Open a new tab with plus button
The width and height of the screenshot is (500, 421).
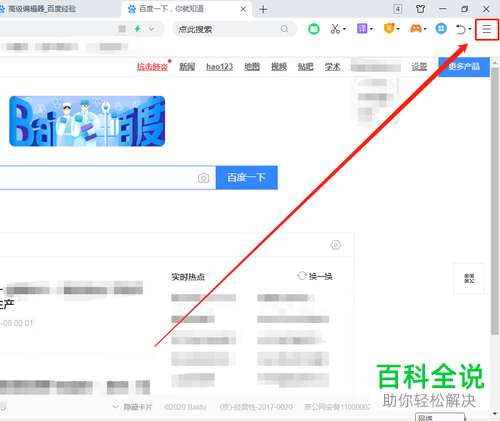coord(263,9)
